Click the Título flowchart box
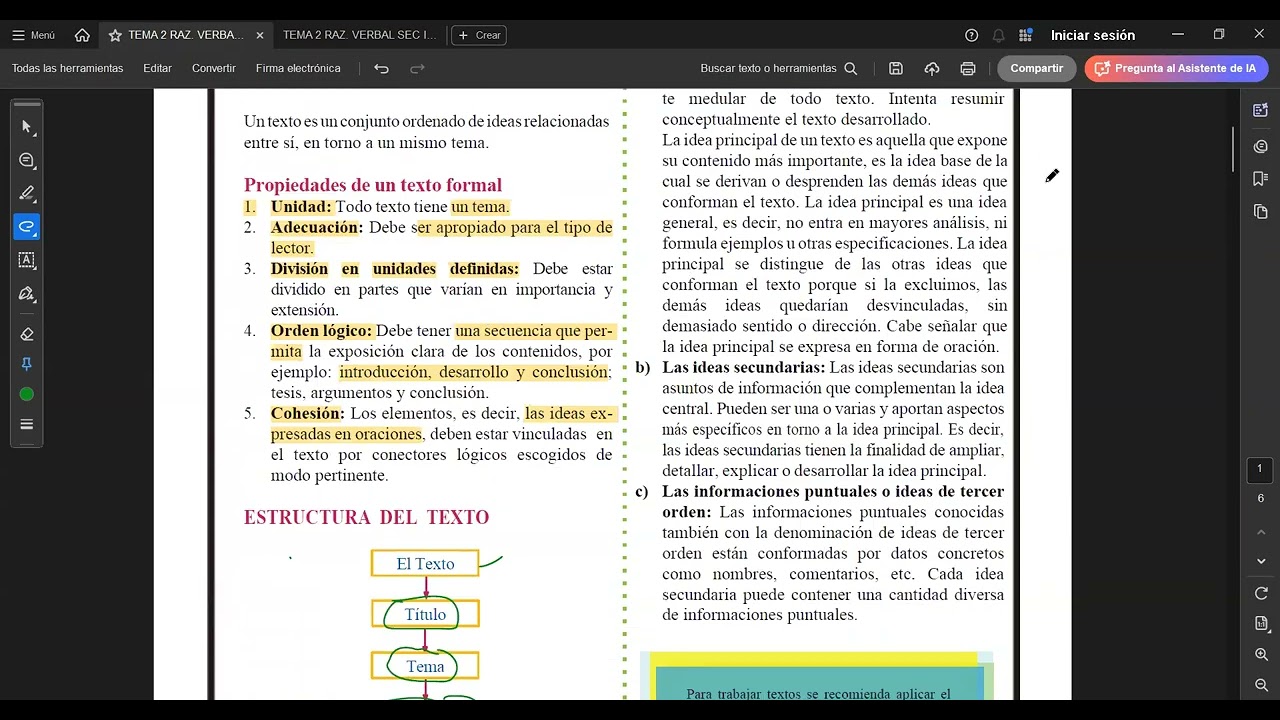This screenshot has height=720, width=1280. 425,614
